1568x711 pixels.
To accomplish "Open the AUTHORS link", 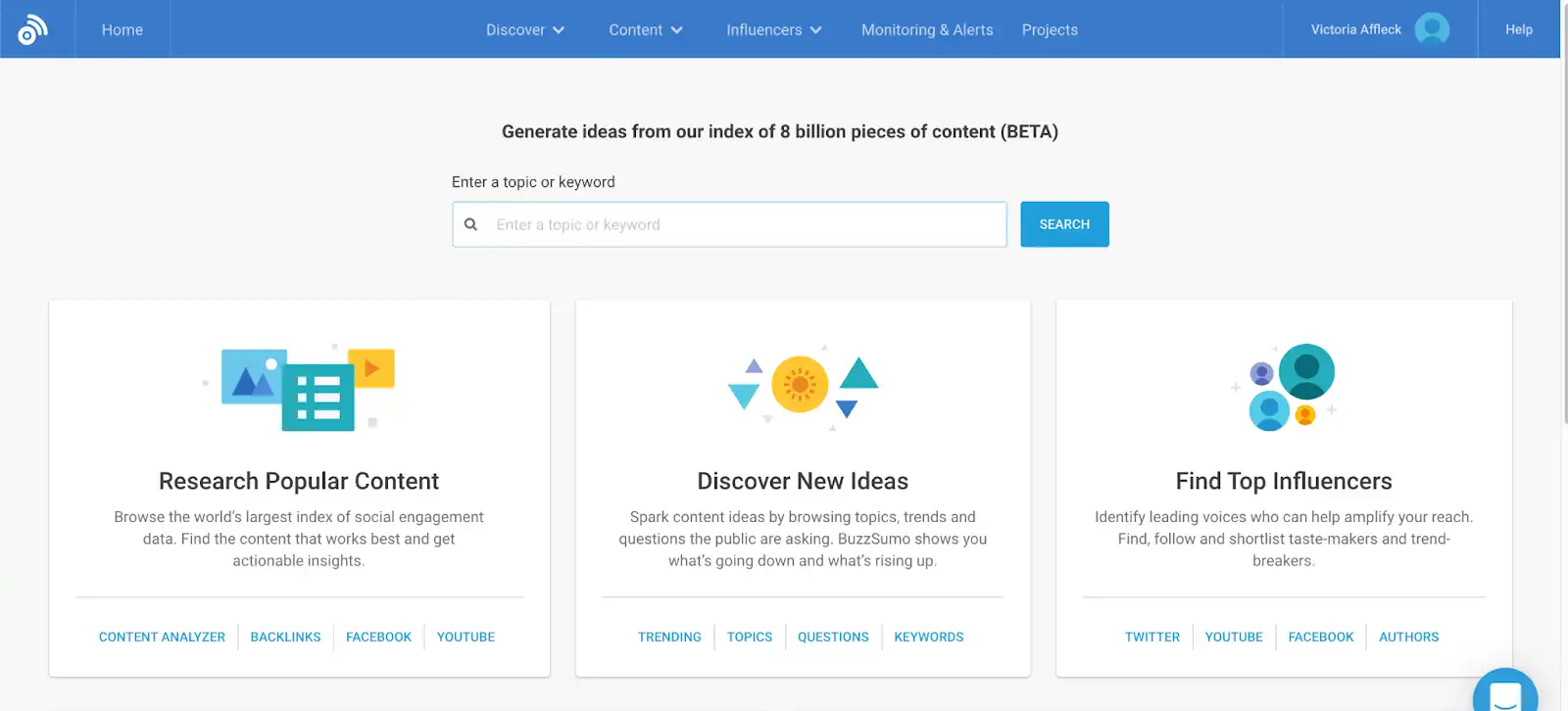I will (1409, 637).
